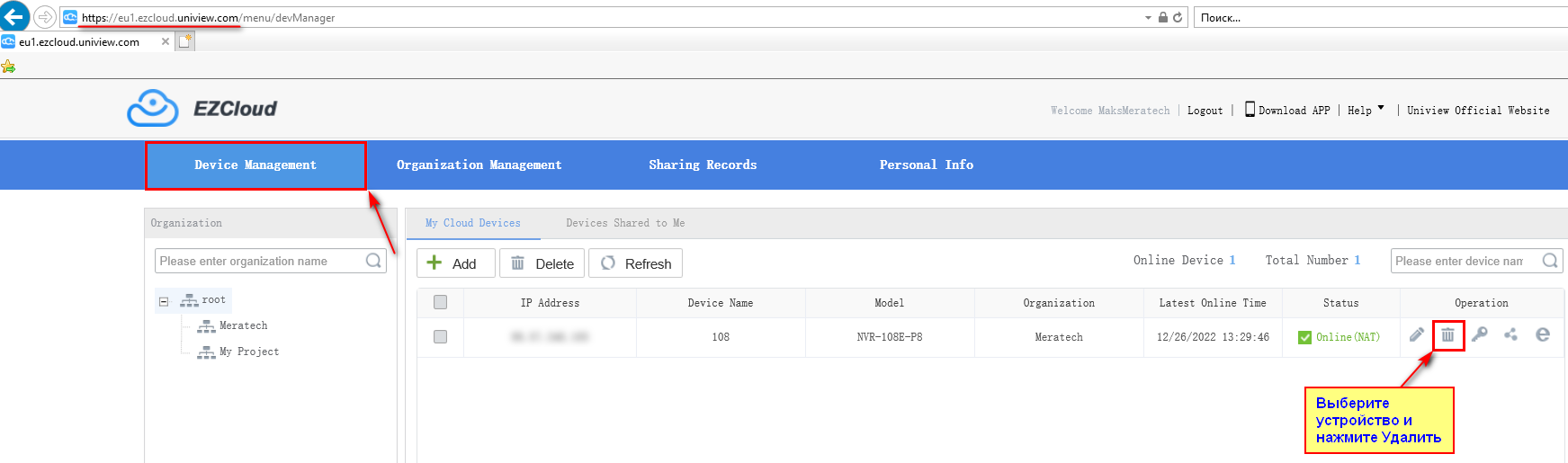1568x463 pixels.
Task: Click the edit pencil icon for device 108
Action: pyautogui.click(x=1417, y=334)
